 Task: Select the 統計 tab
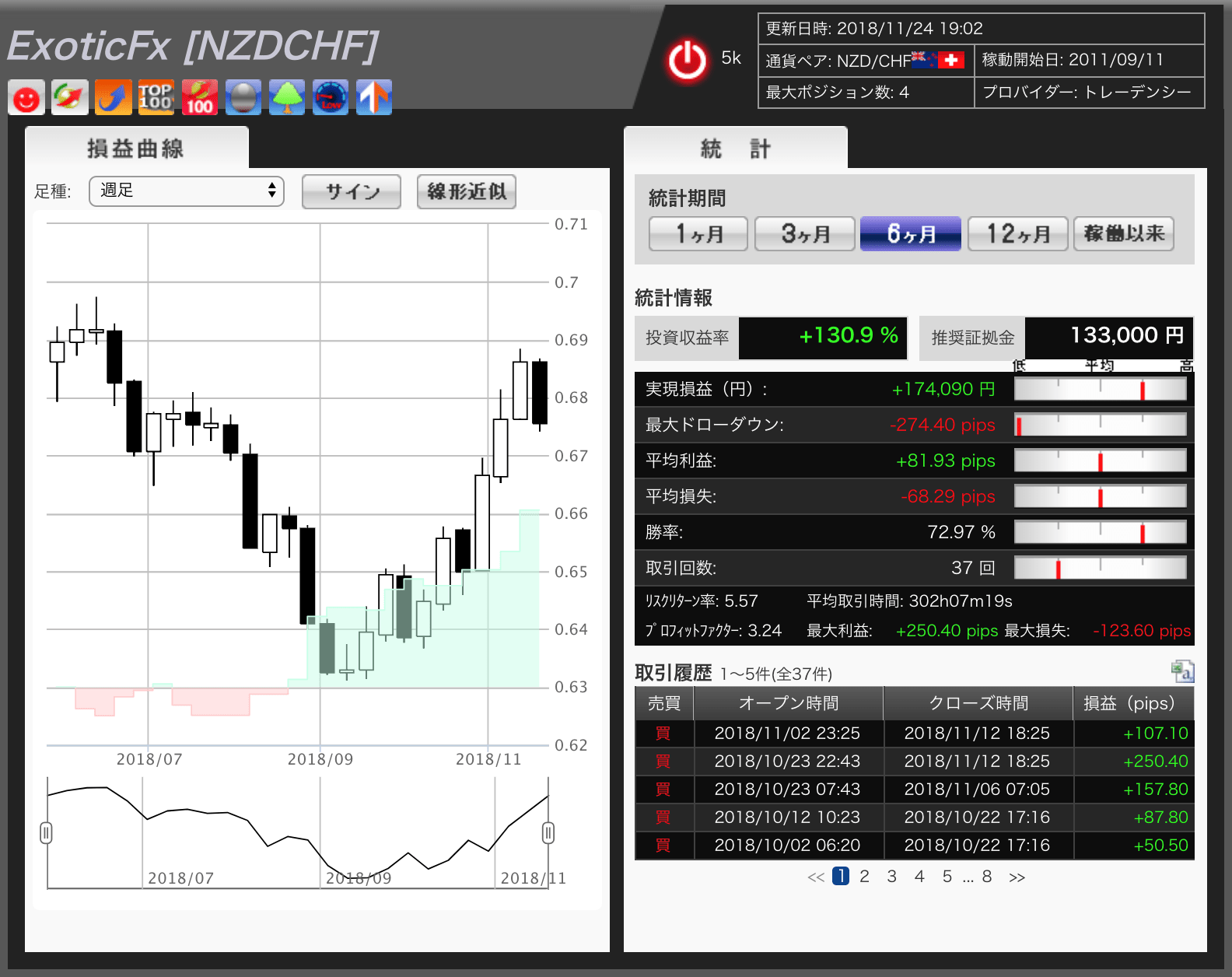[x=736, y=148]
